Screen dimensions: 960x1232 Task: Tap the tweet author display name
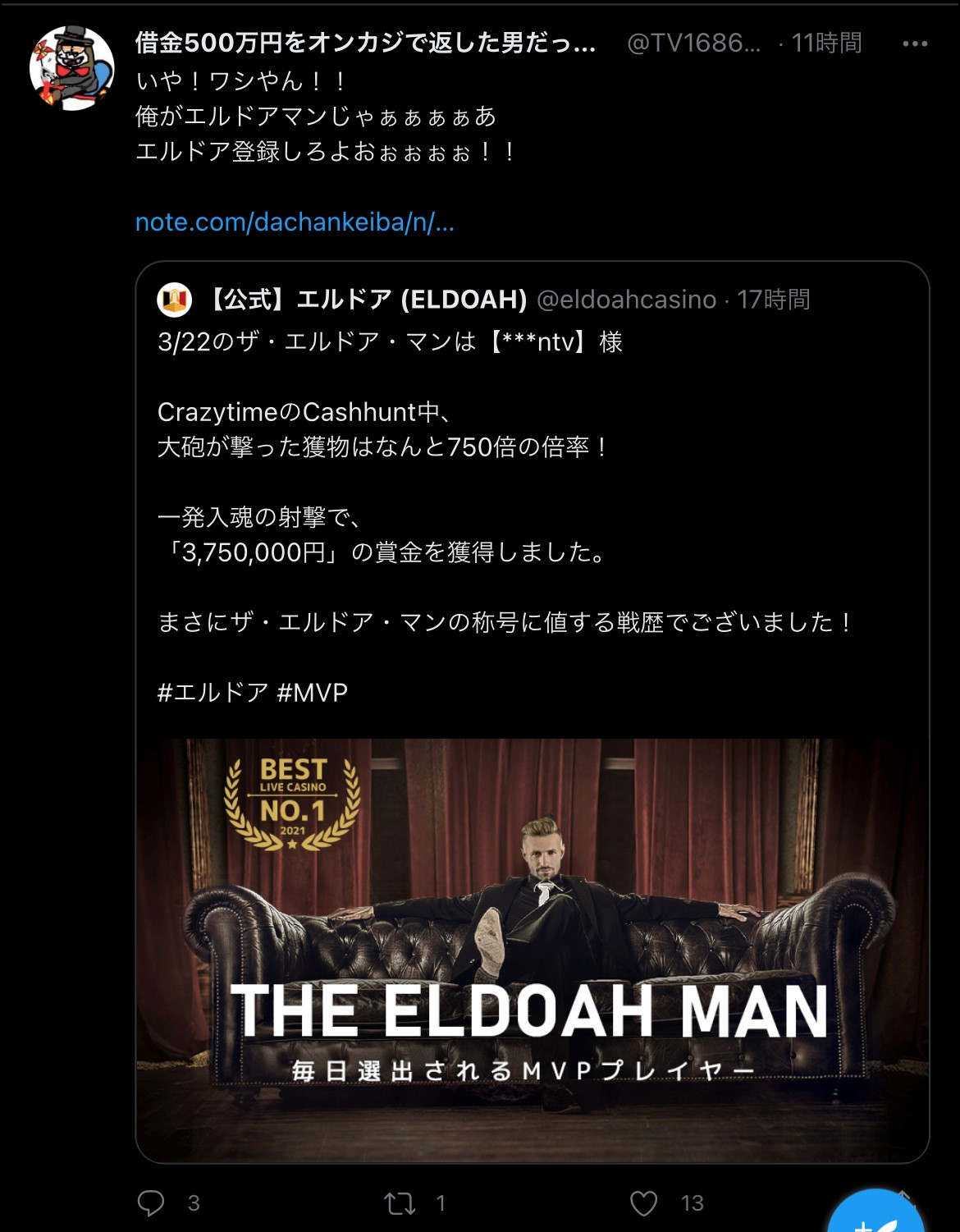tap(365, 43)
